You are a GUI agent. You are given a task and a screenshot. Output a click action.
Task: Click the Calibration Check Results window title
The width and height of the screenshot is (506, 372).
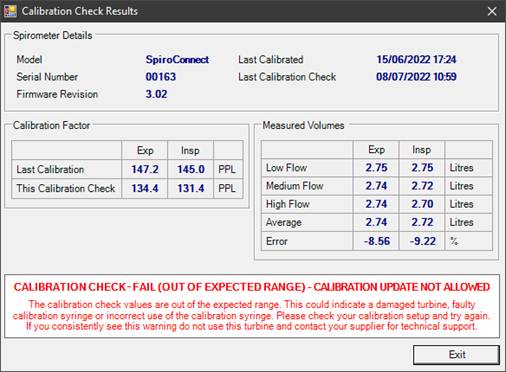[x=80, y=11]
